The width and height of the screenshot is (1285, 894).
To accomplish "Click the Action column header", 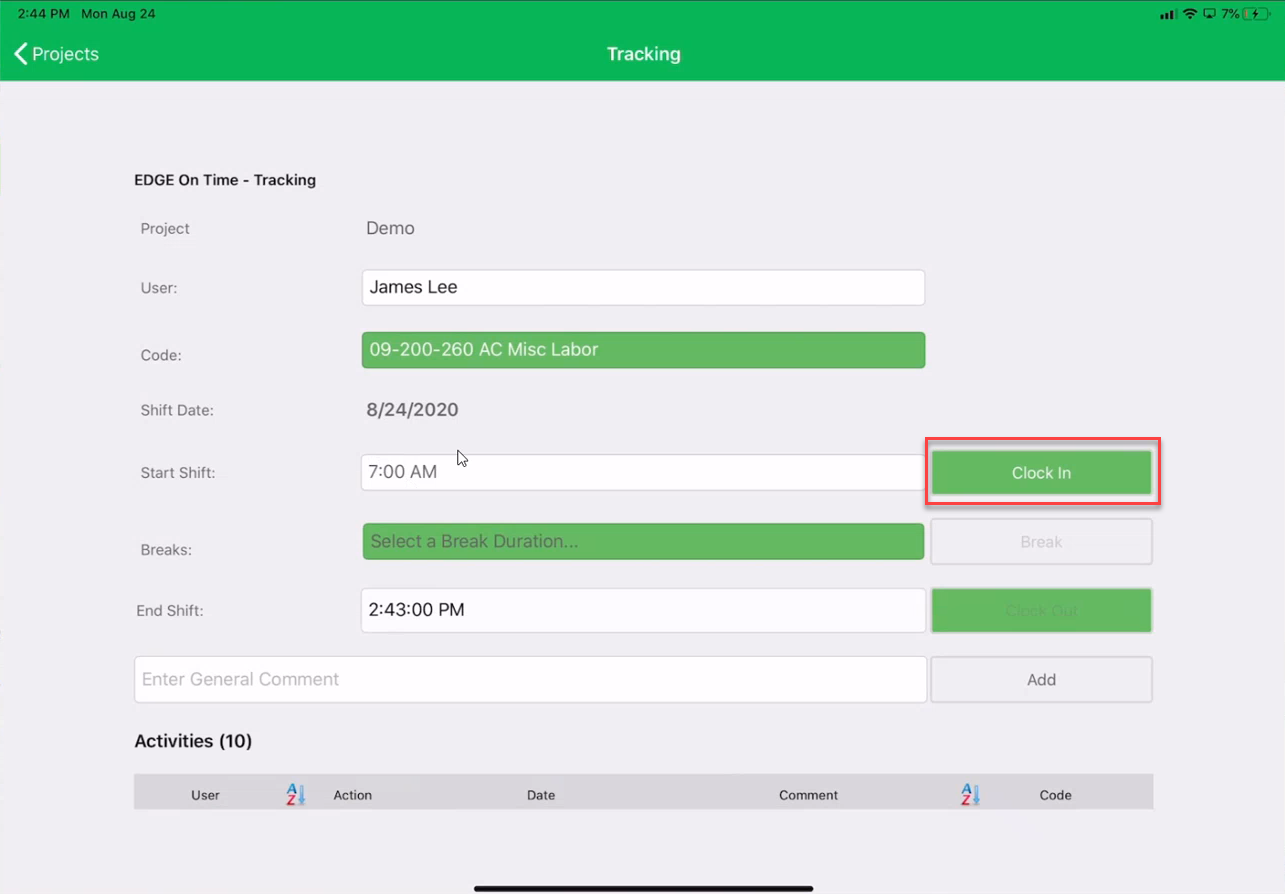I will click(x=352, y=795).
